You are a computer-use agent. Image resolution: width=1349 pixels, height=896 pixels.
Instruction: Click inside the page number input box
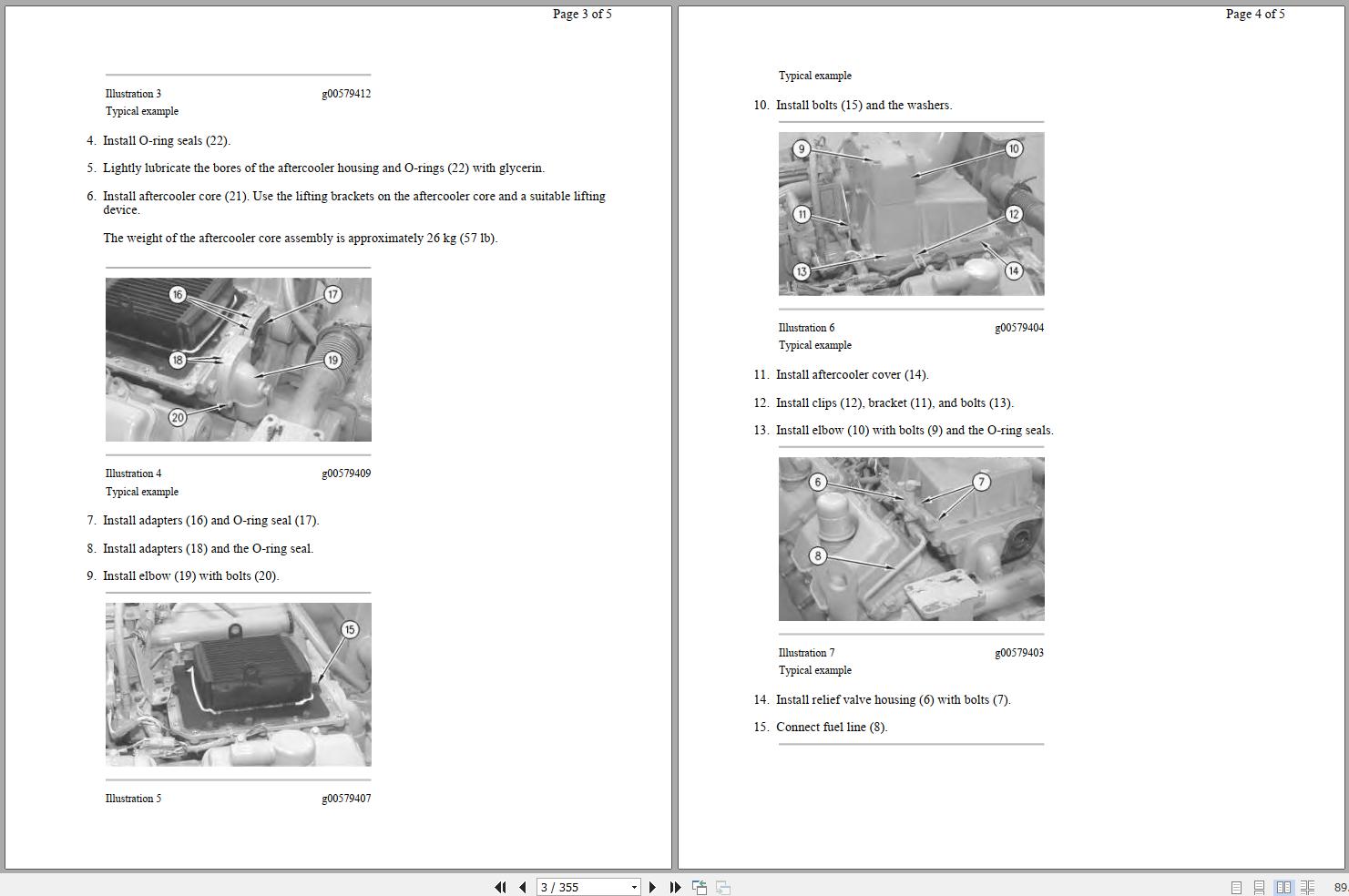(x=574, y=887)
